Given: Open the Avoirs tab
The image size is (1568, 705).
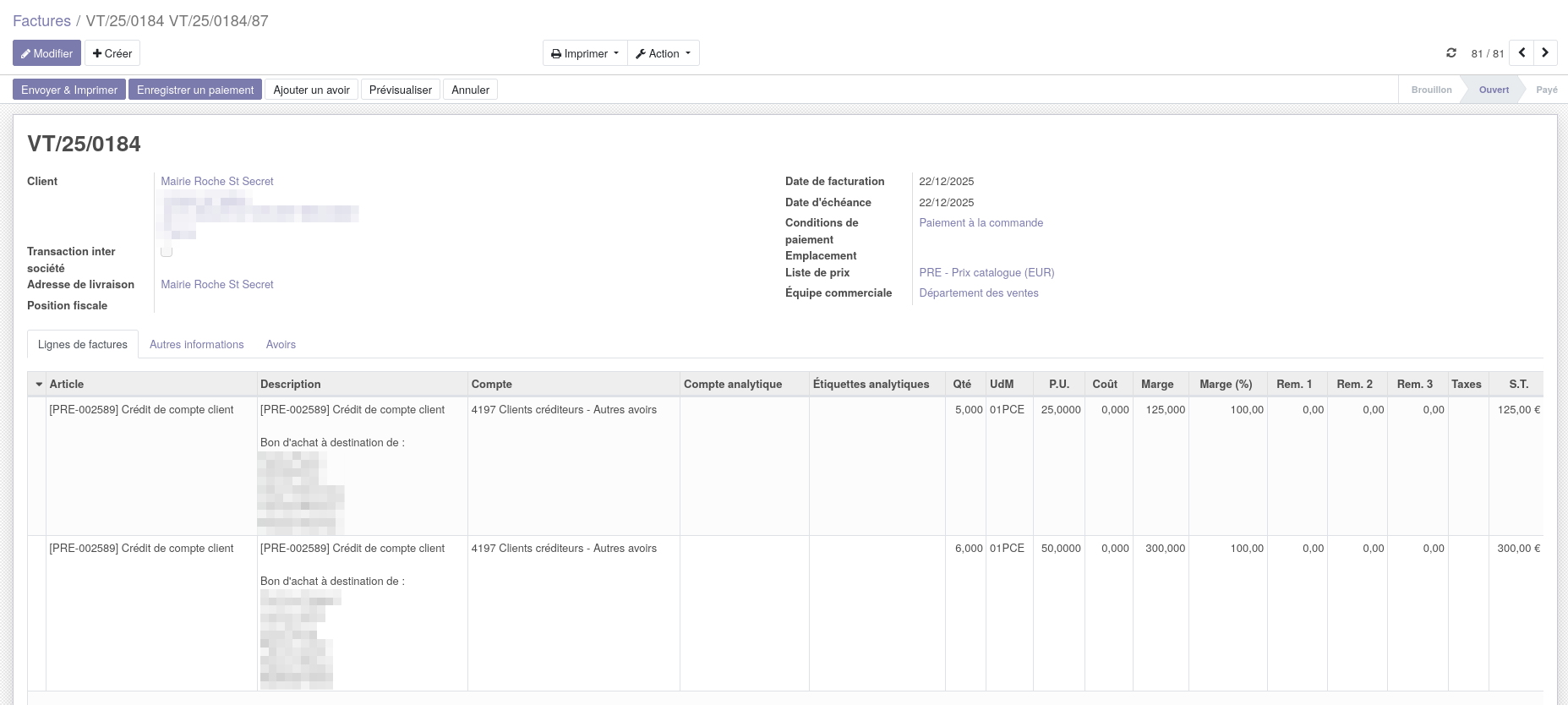Looking at the screenshot, I should coord(281,345).
